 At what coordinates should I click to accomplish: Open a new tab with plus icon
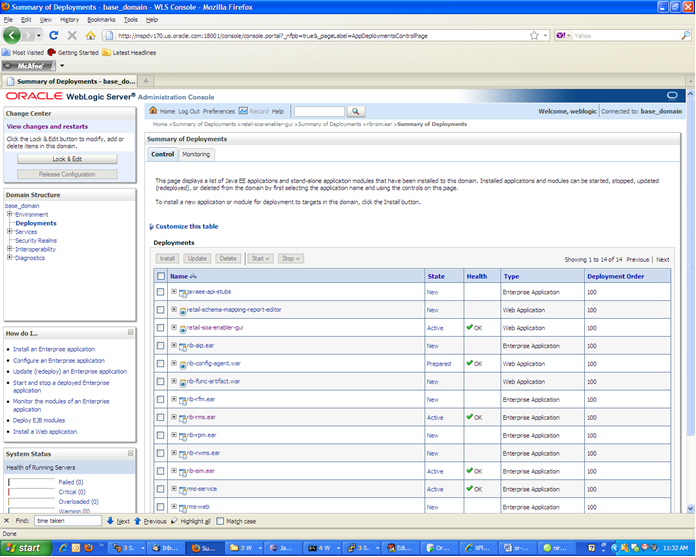pos(146,81)
